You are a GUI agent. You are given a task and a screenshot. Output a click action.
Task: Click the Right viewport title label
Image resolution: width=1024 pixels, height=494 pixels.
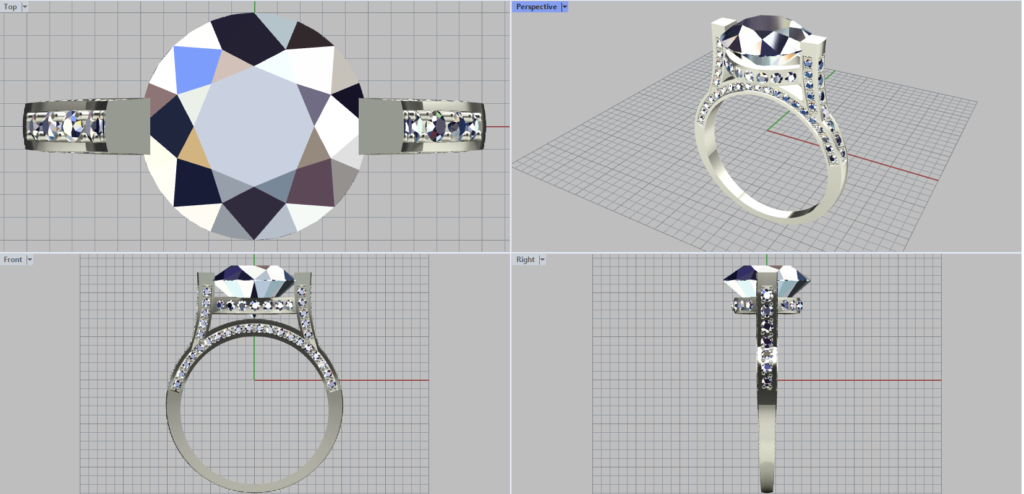(525, 259)
